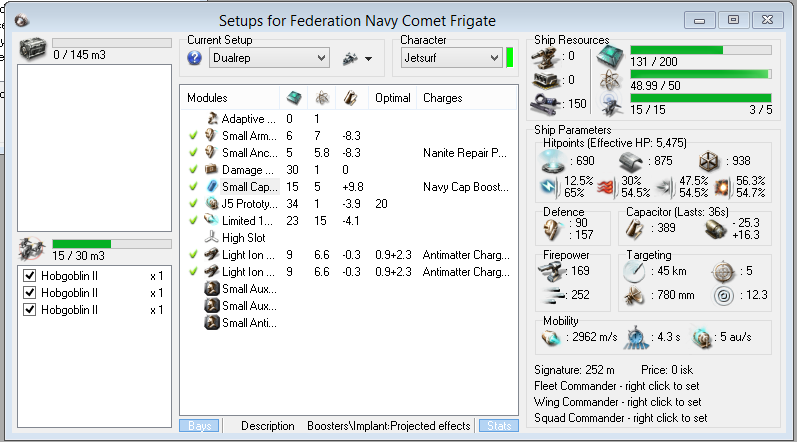Viewport: 797px width, 442px height.
Task: Click the cargo hold container icon
Action: point(33,49)
